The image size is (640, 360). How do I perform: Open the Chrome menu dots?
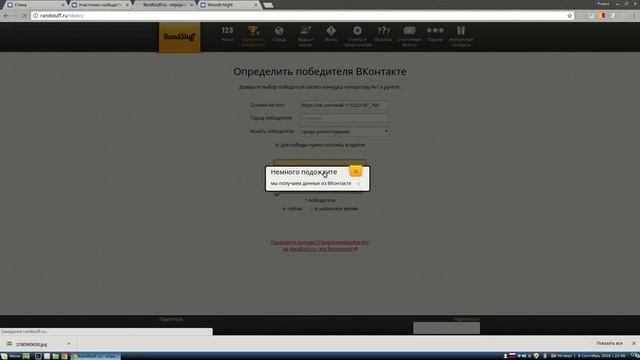(x=634, y=16)
